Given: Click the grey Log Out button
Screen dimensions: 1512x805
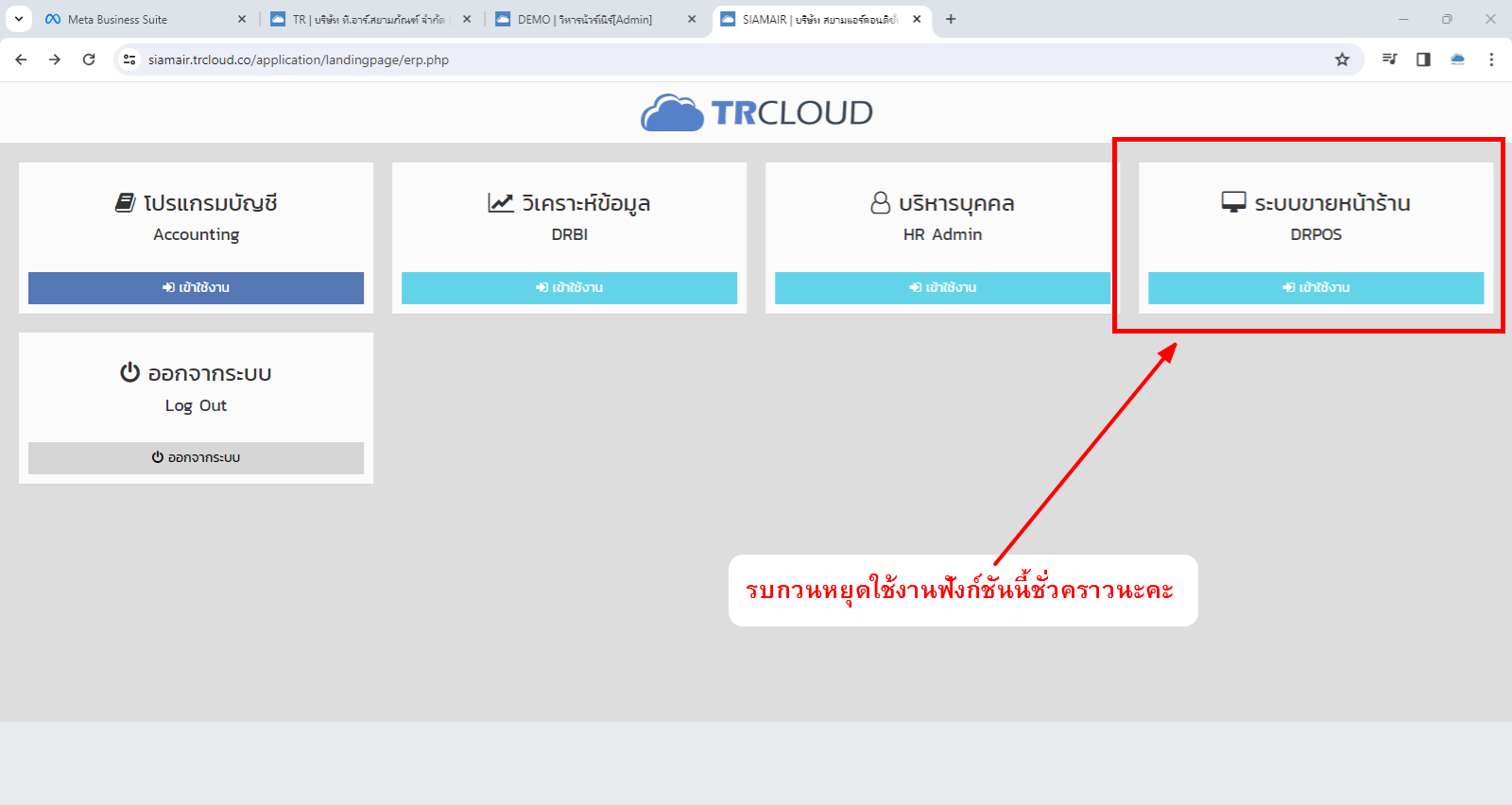Looking at the screenshot, I should (x=196, y=458).
